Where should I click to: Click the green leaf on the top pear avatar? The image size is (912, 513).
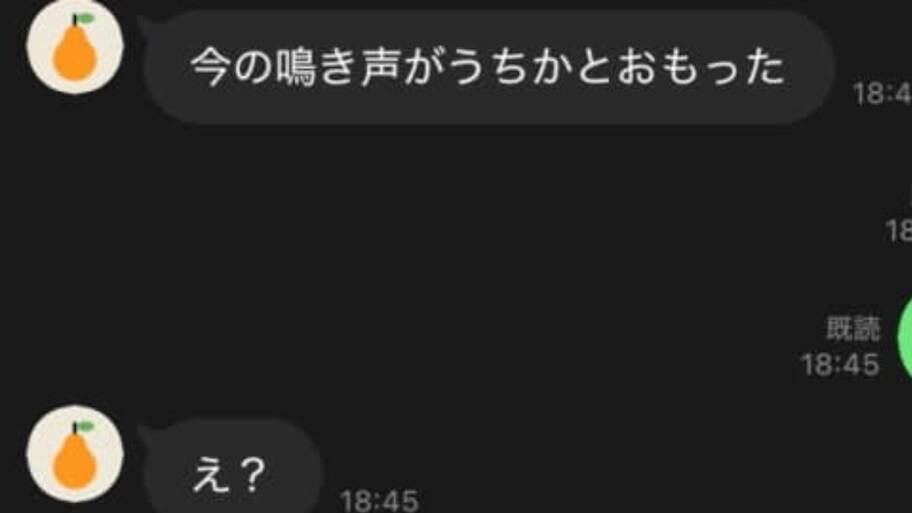click(86, 19)
